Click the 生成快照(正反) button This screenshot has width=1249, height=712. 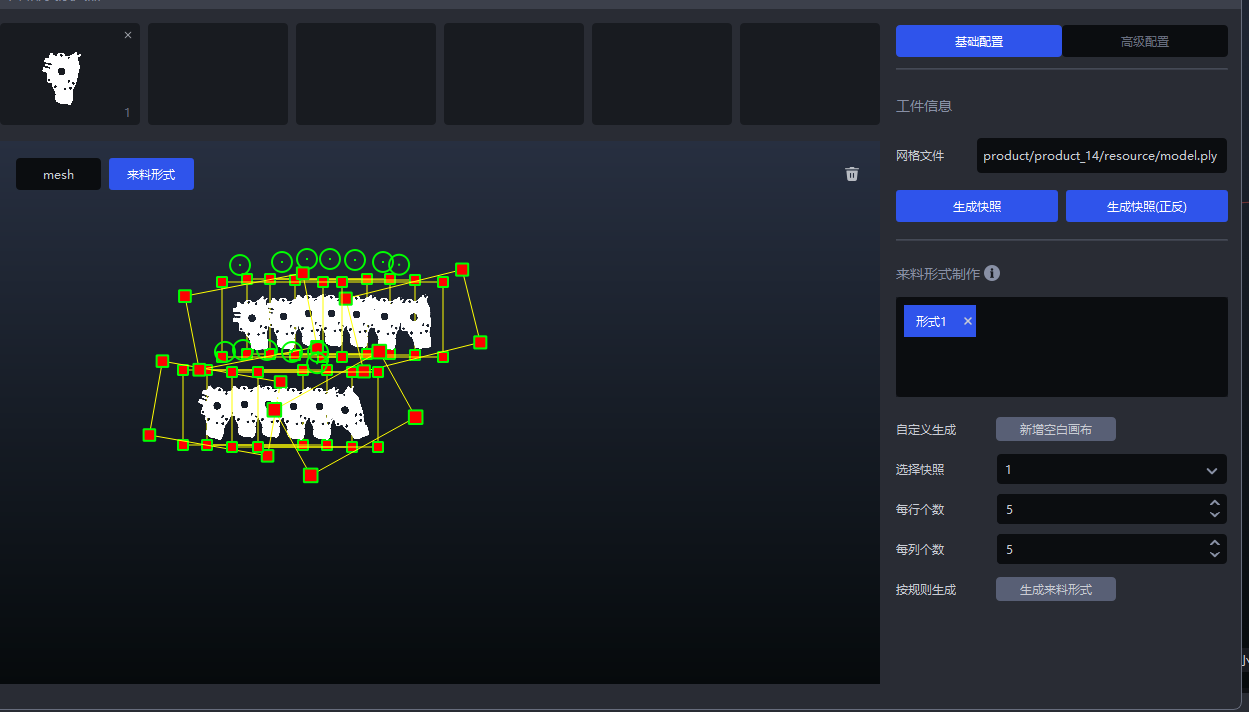click(1146, 206)
